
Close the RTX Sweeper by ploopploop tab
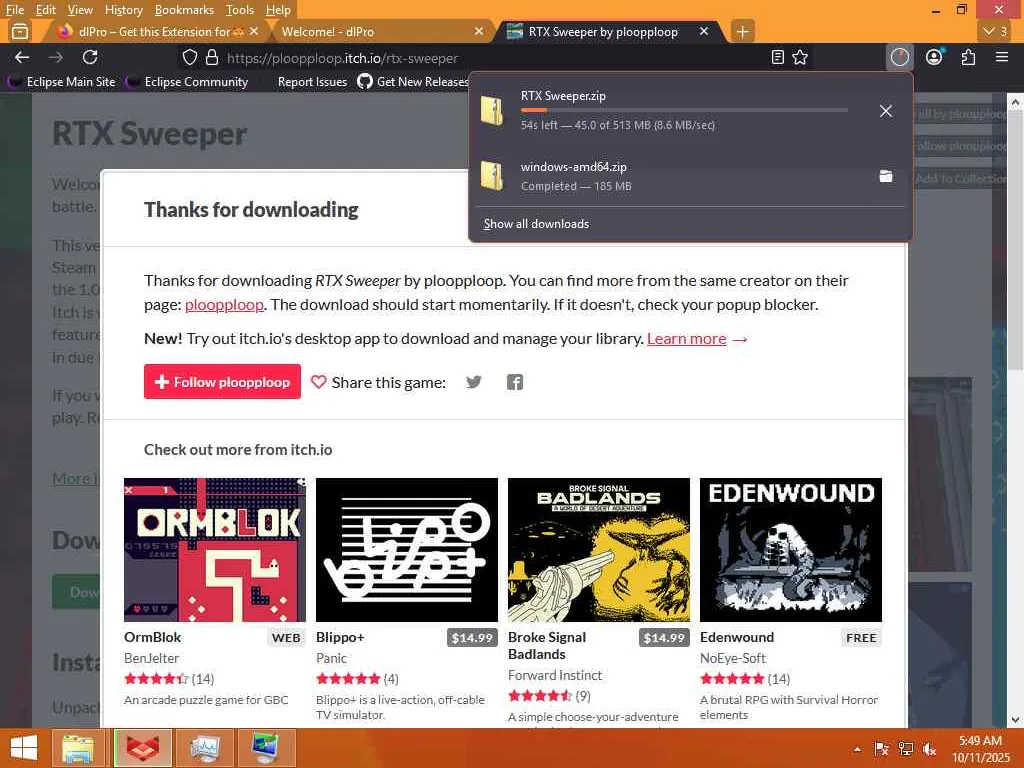704,31
